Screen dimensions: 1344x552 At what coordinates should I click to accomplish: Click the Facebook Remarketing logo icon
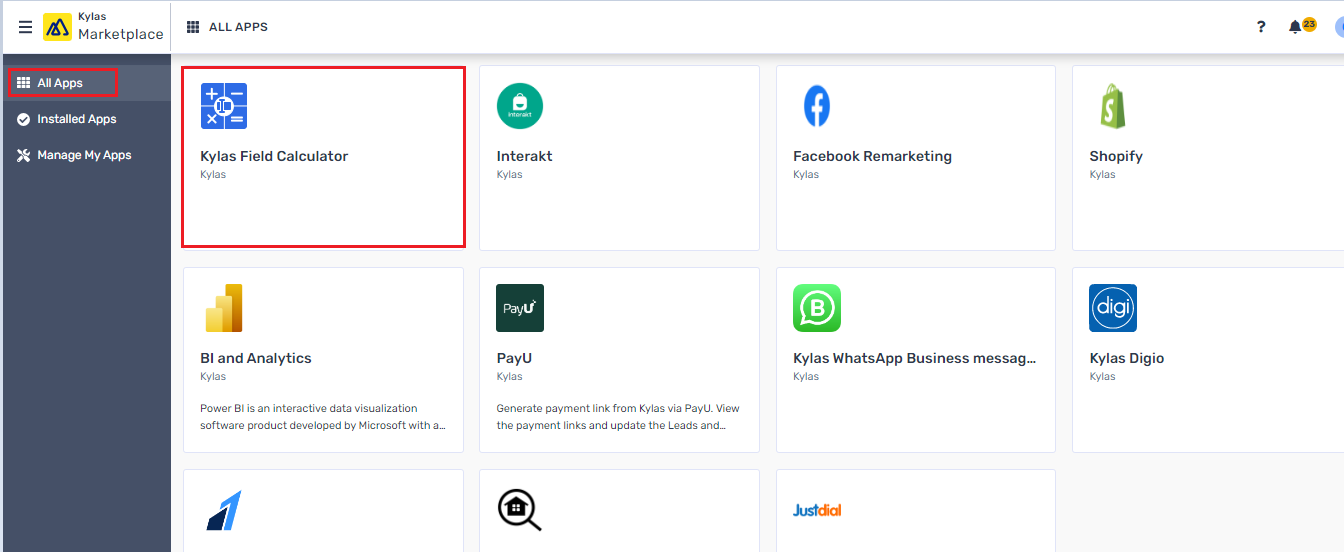[x=816, y=106]
